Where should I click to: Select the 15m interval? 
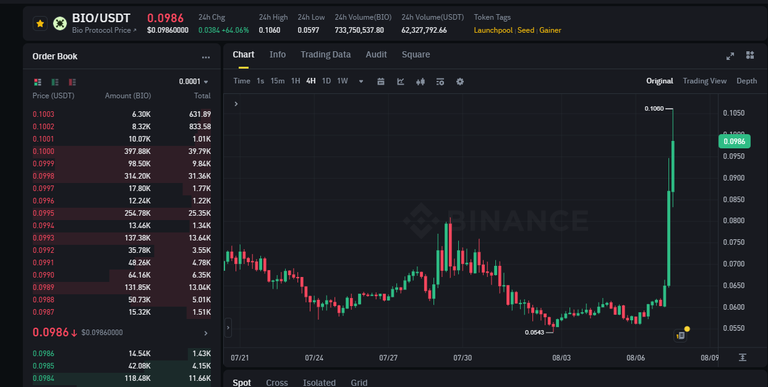[x=278, y=81]
